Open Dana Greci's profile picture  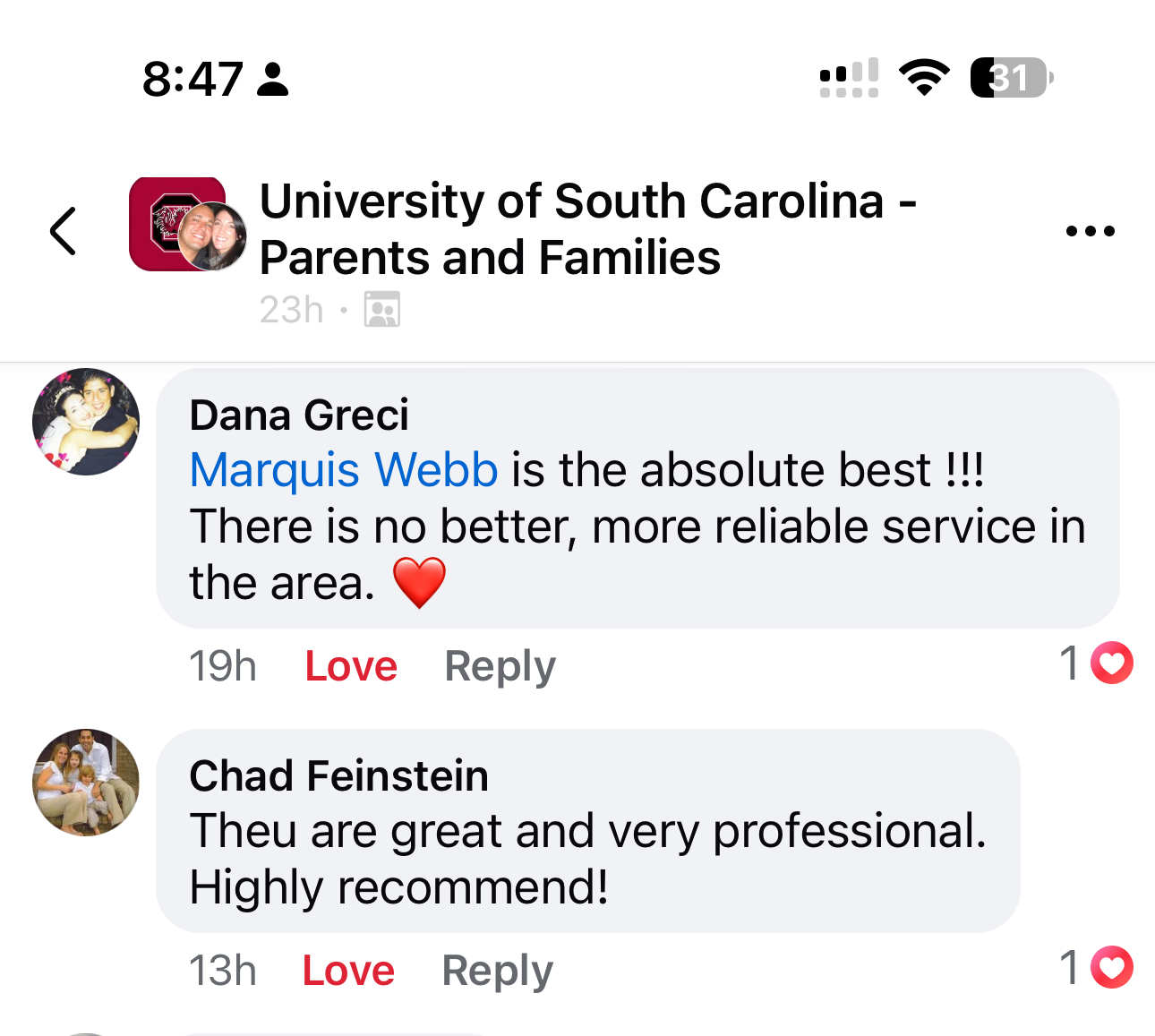(86, 422)
